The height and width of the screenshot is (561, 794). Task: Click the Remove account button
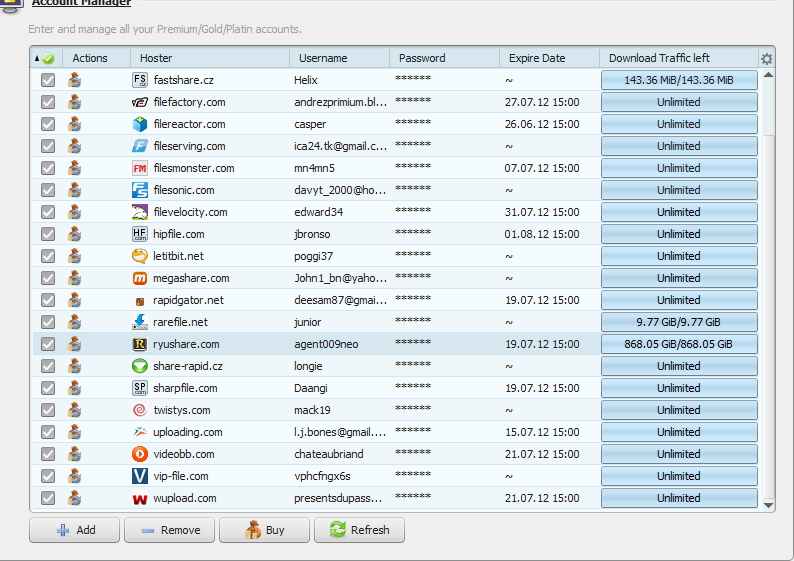pyautogui.click(x=170, y=530)
